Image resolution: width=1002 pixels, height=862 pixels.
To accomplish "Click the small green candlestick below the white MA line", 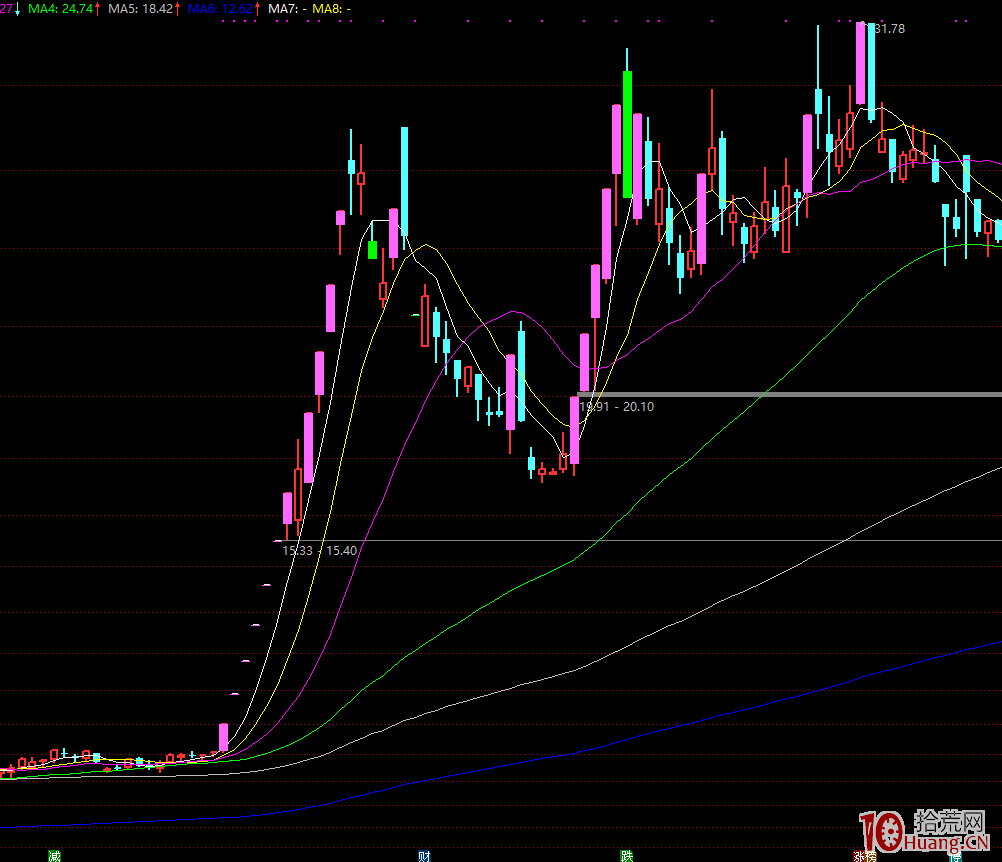I will 372,249.
